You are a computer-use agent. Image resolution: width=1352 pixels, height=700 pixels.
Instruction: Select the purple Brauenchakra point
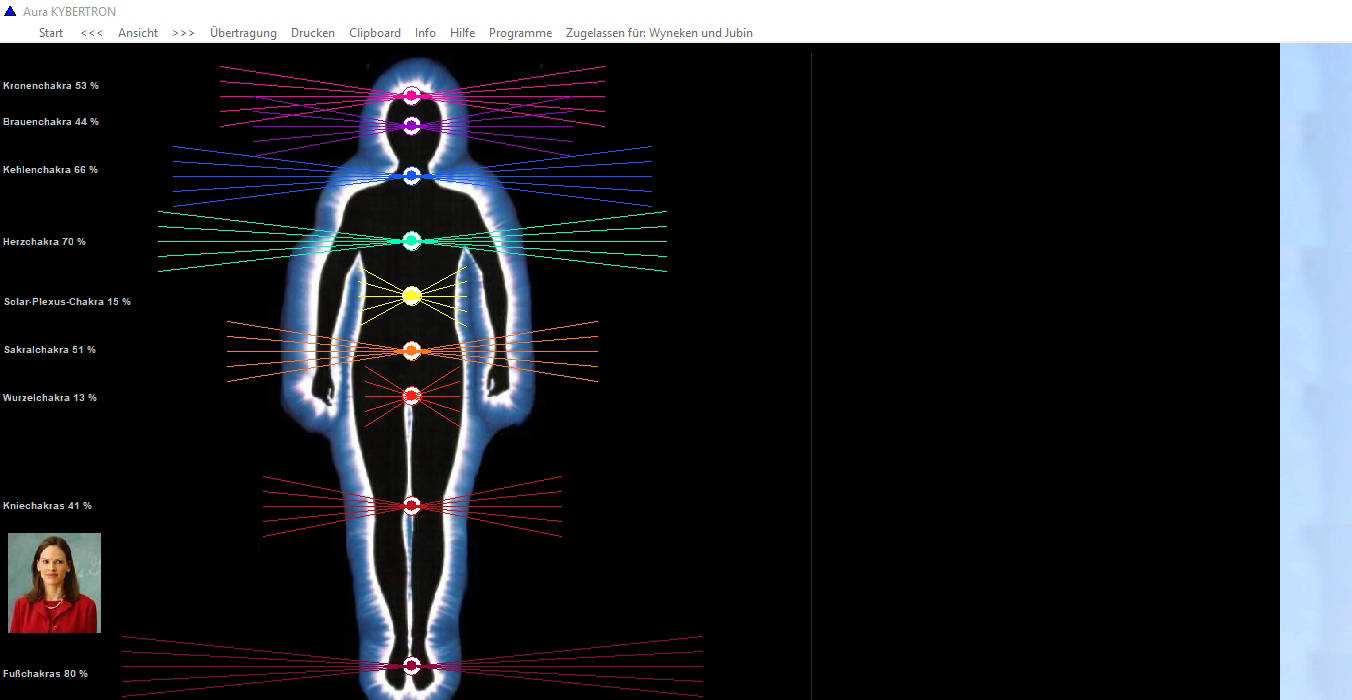click(x=411, y=125)
